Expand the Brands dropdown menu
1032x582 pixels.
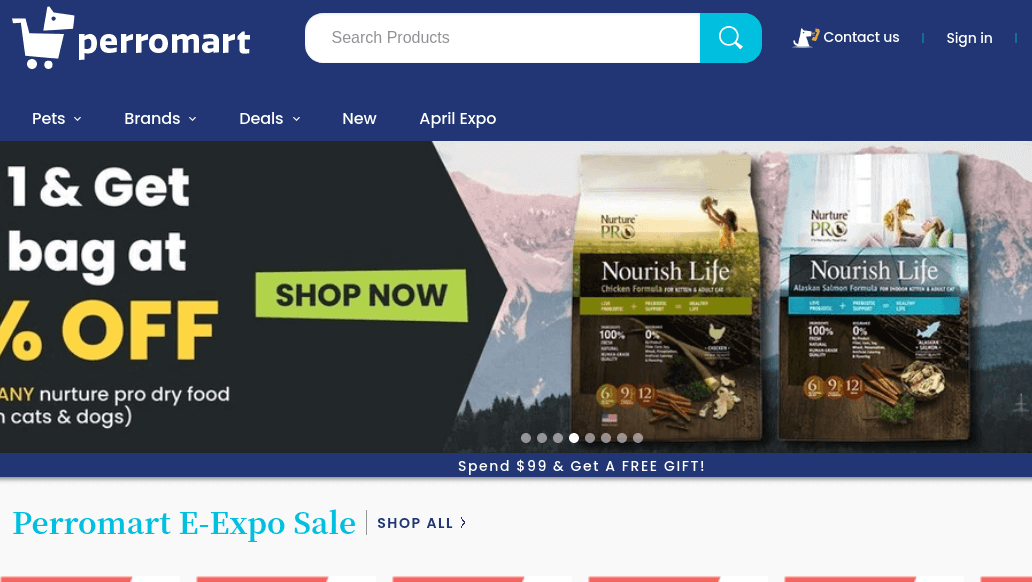(x=160, y=119)
